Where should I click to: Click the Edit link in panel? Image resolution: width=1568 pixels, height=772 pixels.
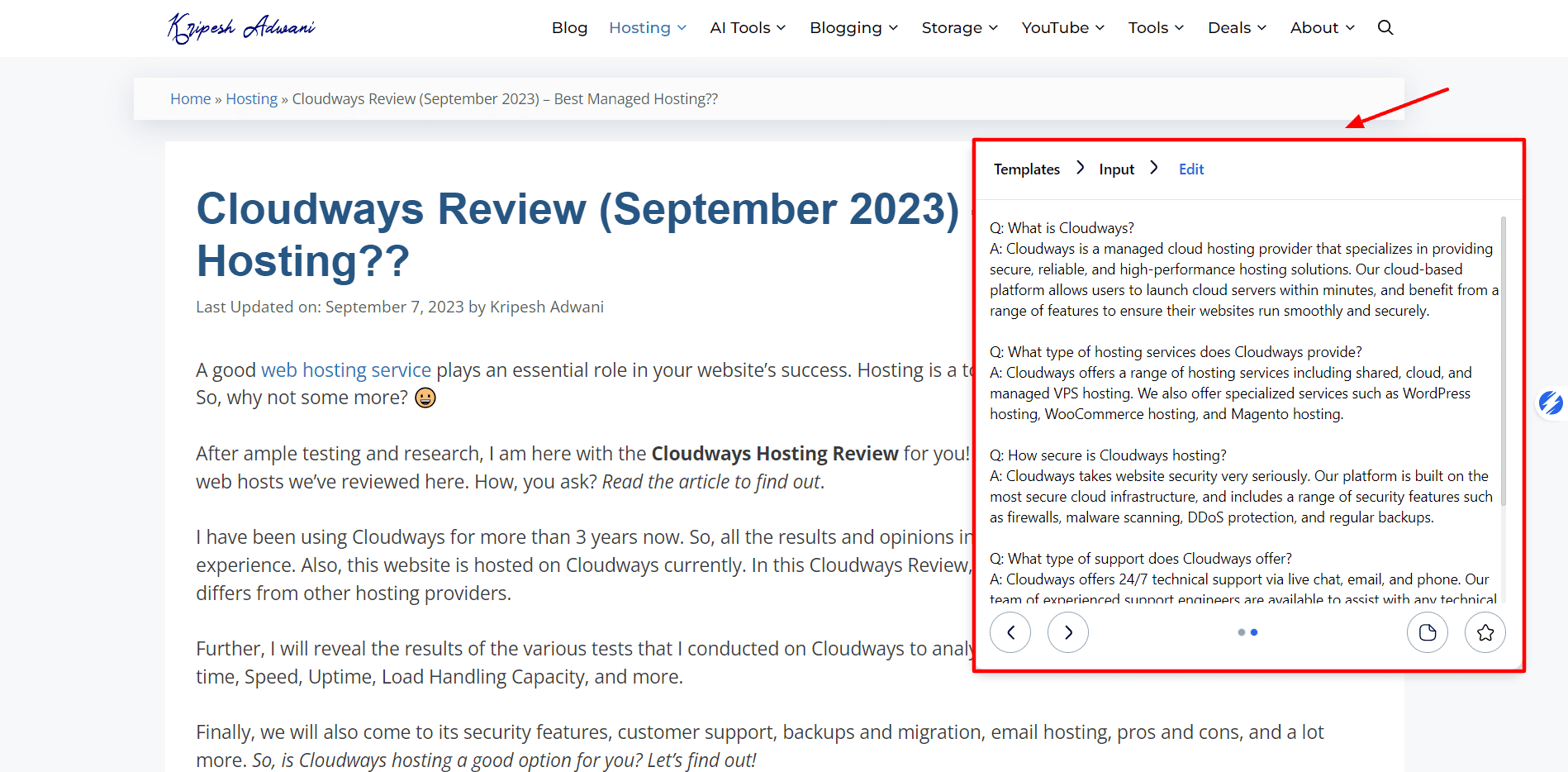pos(1190,169)
